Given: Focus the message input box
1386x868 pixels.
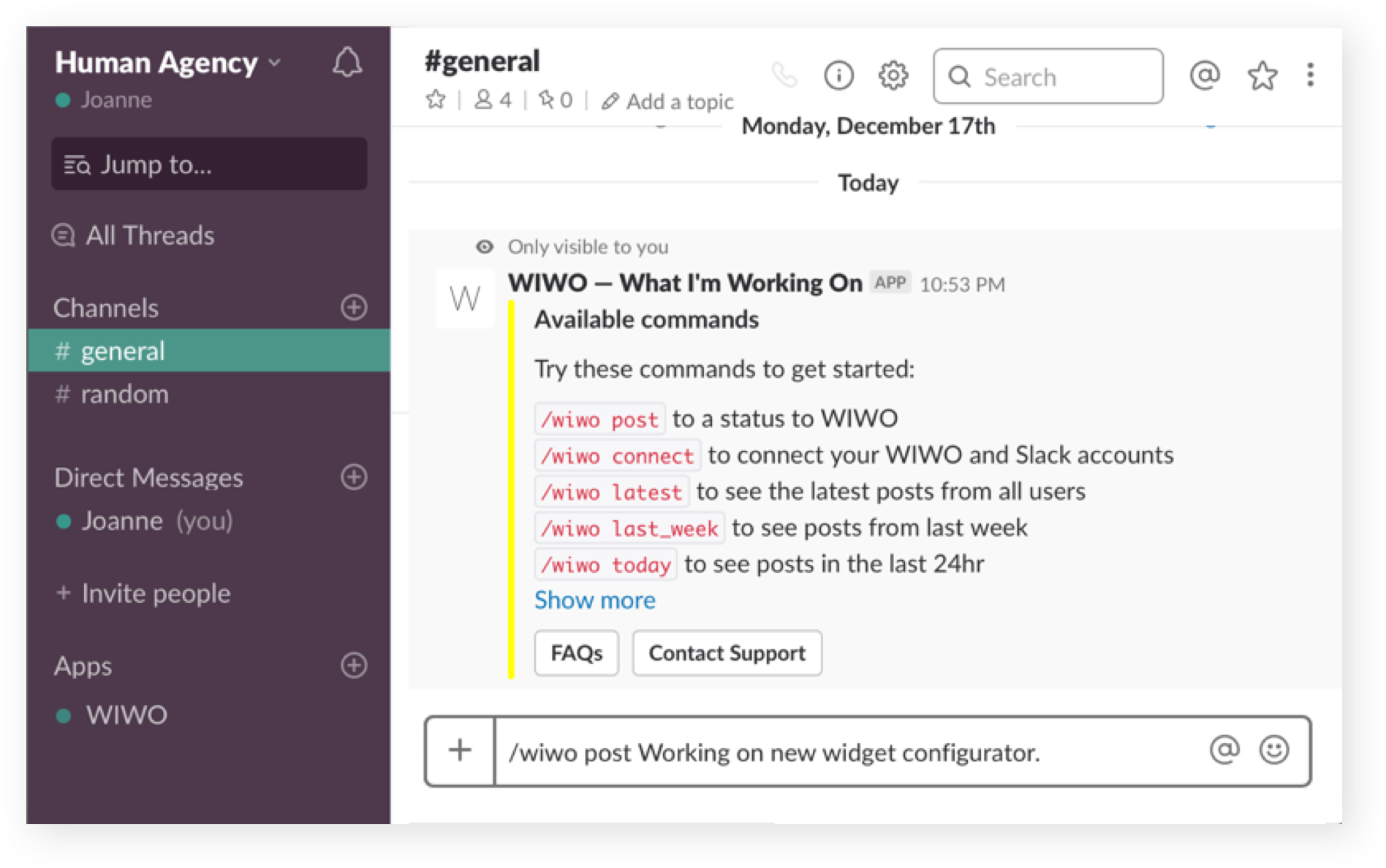Looking at the screenshot, I should click(848, 751).
